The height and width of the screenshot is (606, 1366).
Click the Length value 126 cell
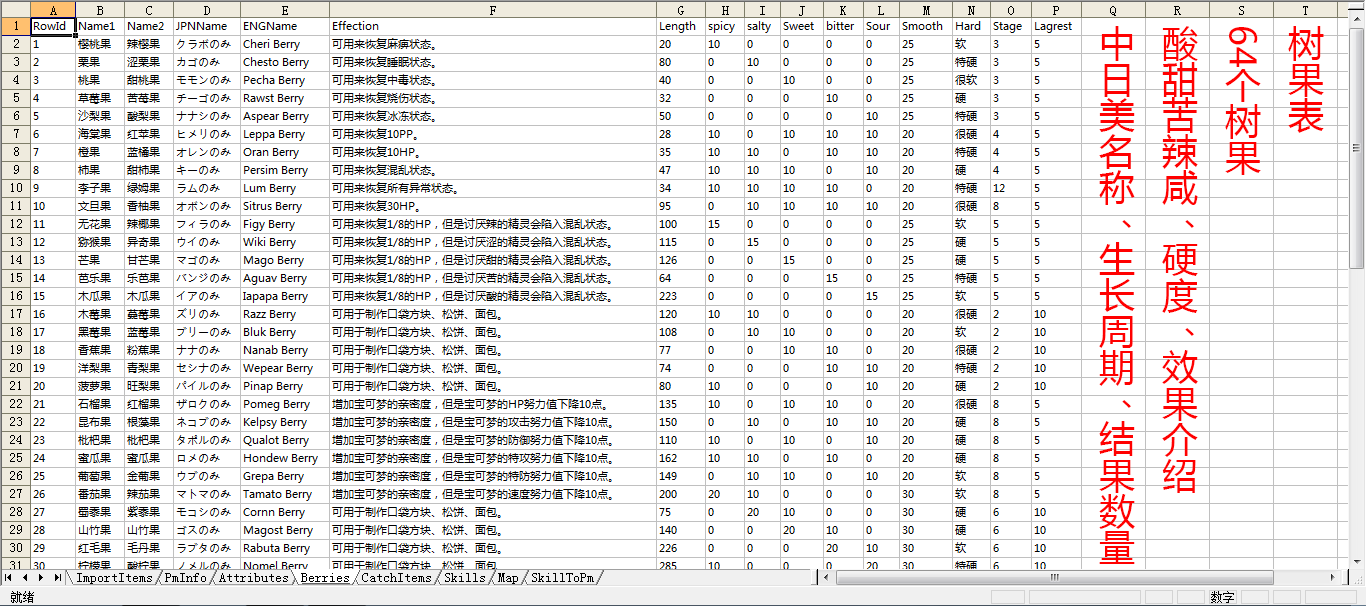pyautogui.click(x=680, y=260)
